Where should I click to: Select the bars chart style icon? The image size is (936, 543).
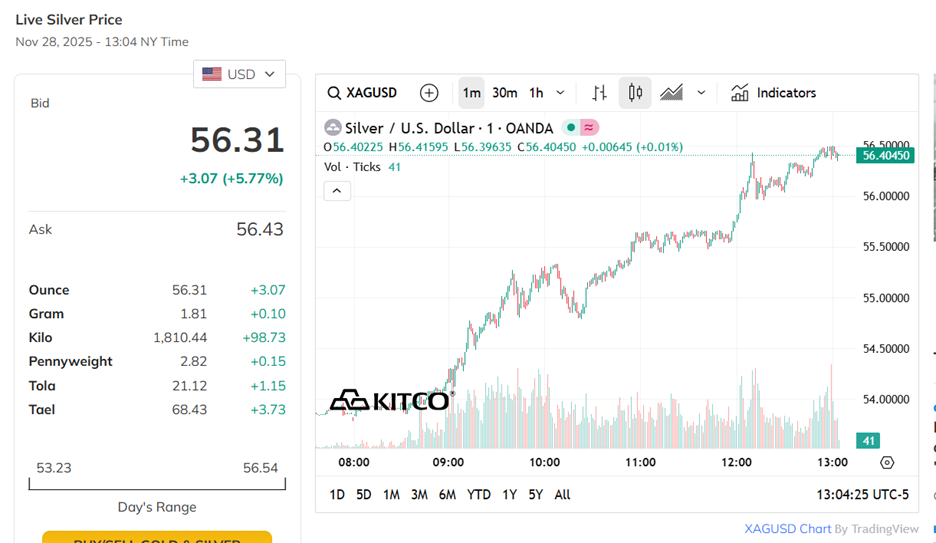coord(599,93)
